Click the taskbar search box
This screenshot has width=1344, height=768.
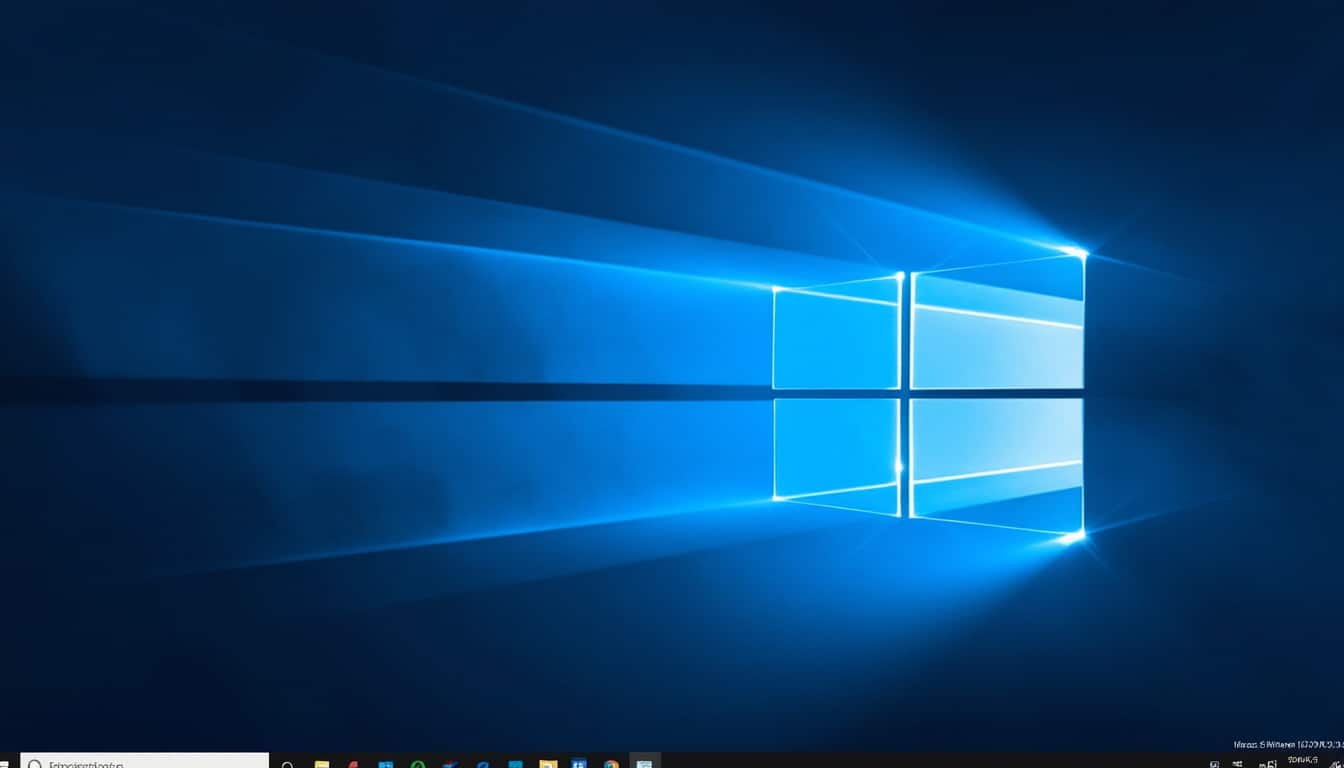tap(144, 761)
